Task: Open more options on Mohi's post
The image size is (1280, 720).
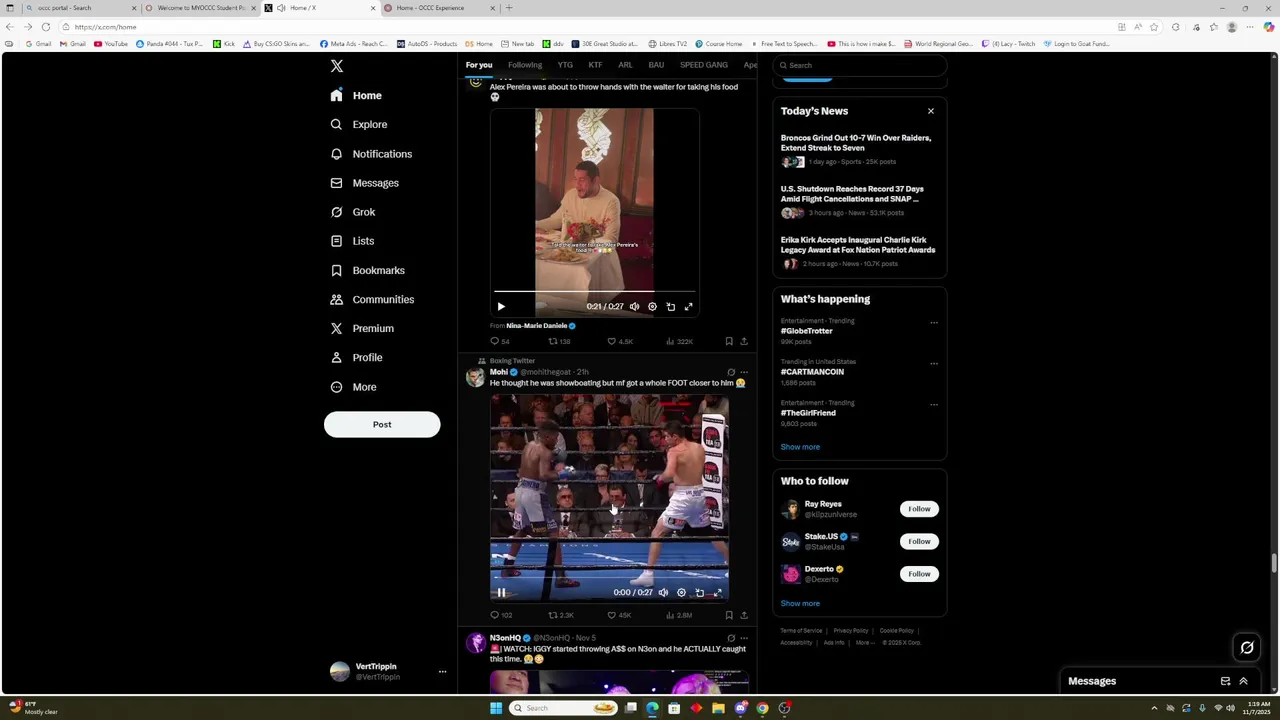Action: coord(743,372)
